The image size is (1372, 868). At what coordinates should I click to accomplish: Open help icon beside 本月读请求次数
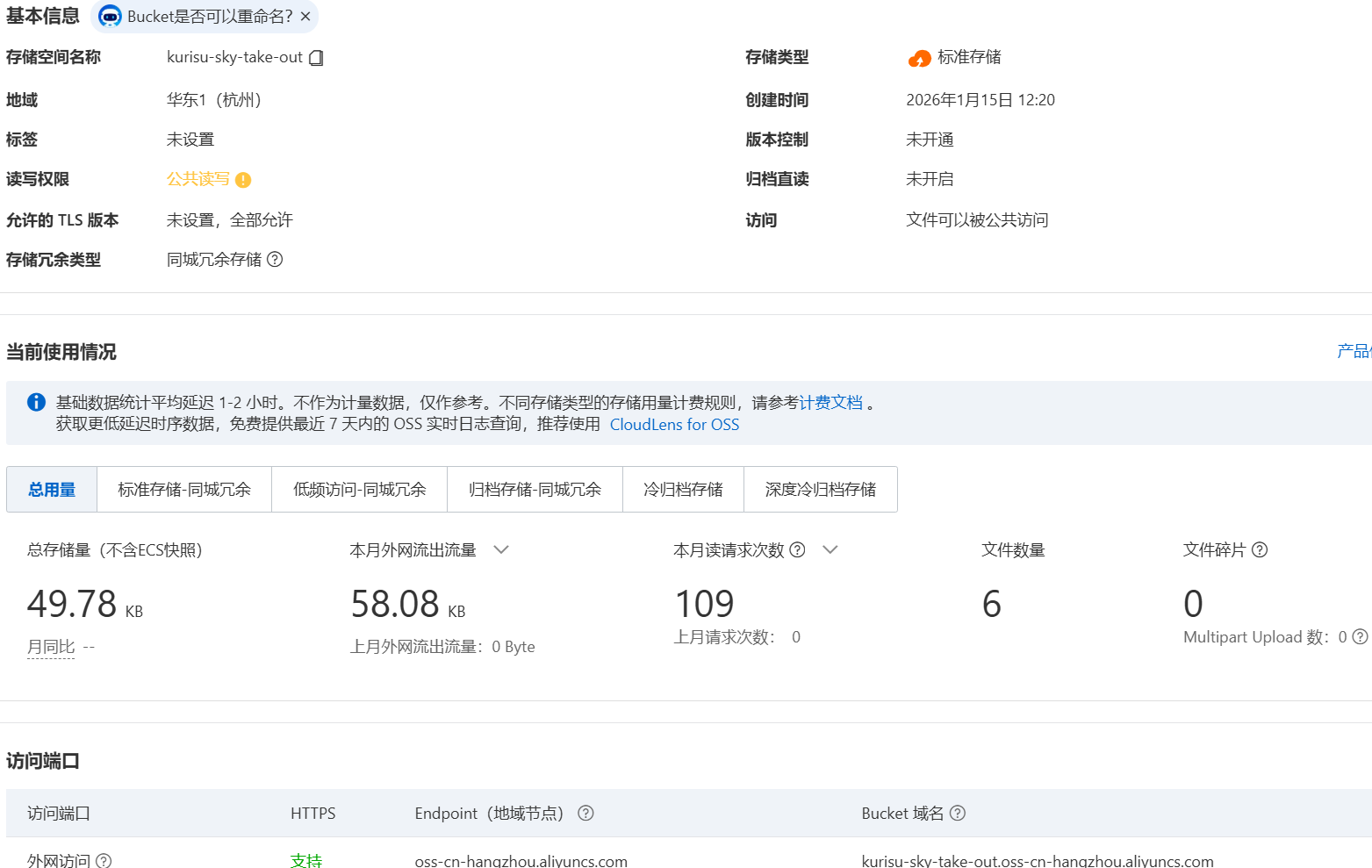coord(797,549)
